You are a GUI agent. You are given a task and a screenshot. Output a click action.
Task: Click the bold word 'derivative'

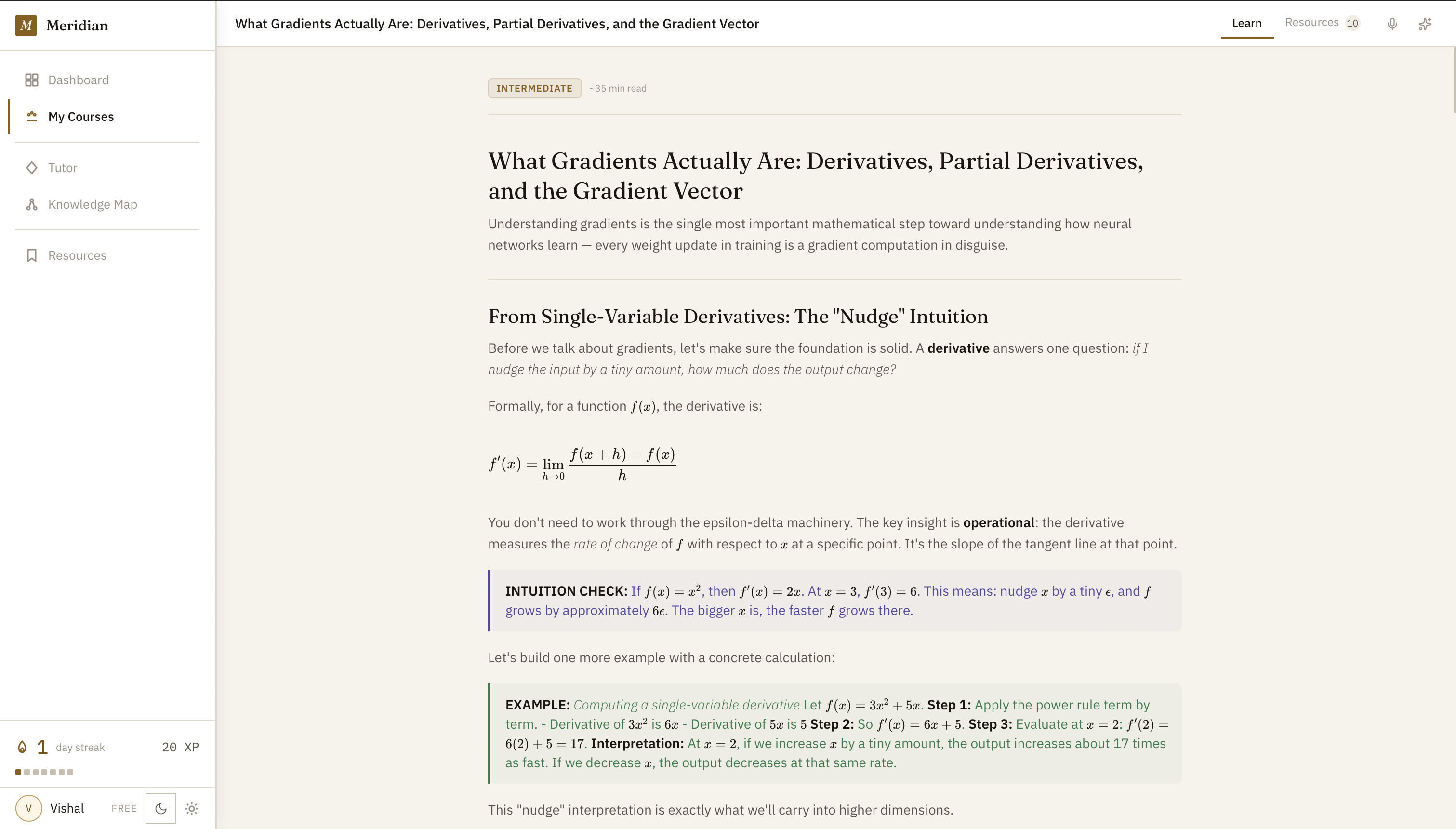[x=958, y=348]
